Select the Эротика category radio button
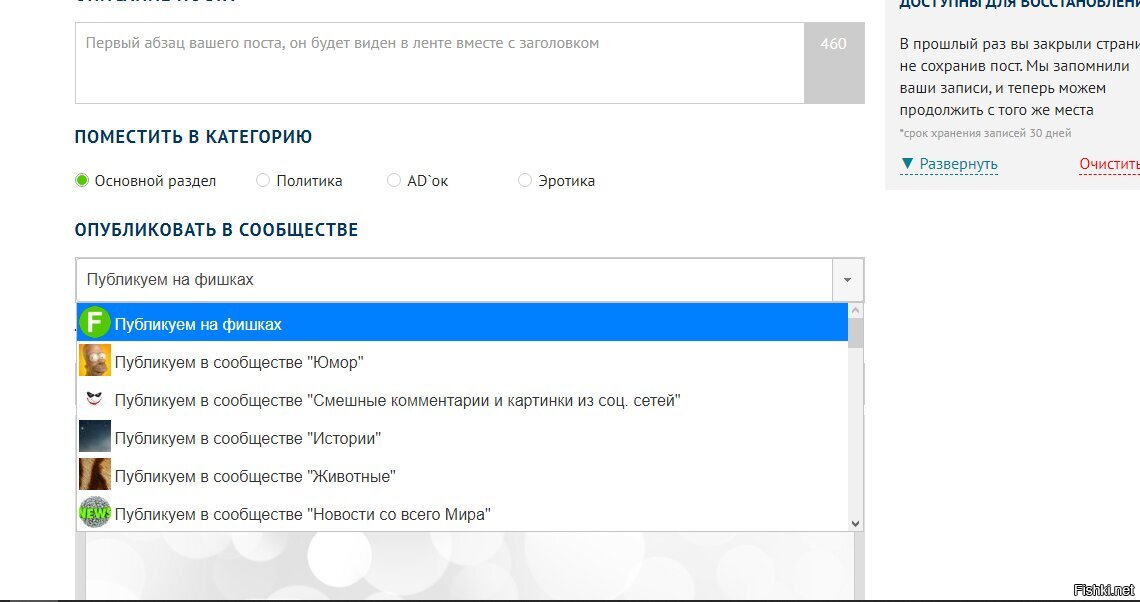This screenshot has width=1140, height=602. (x=525, y=180)
